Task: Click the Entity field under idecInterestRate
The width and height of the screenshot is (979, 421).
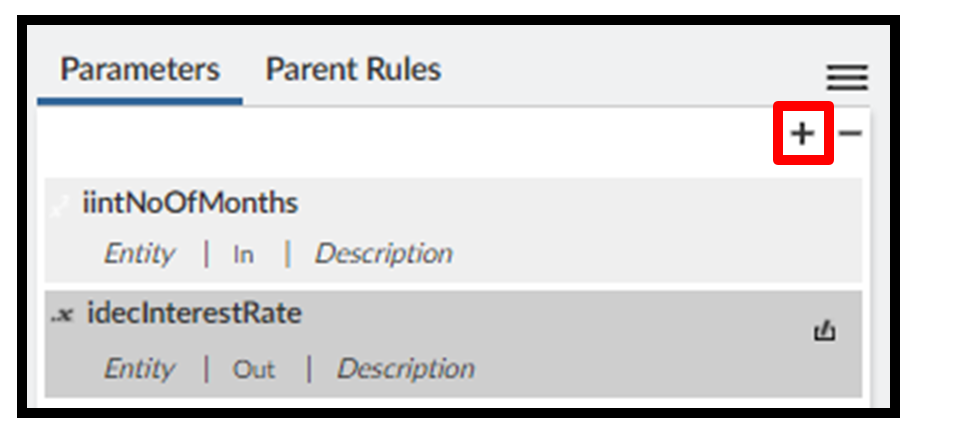Action: click(139, 369)
